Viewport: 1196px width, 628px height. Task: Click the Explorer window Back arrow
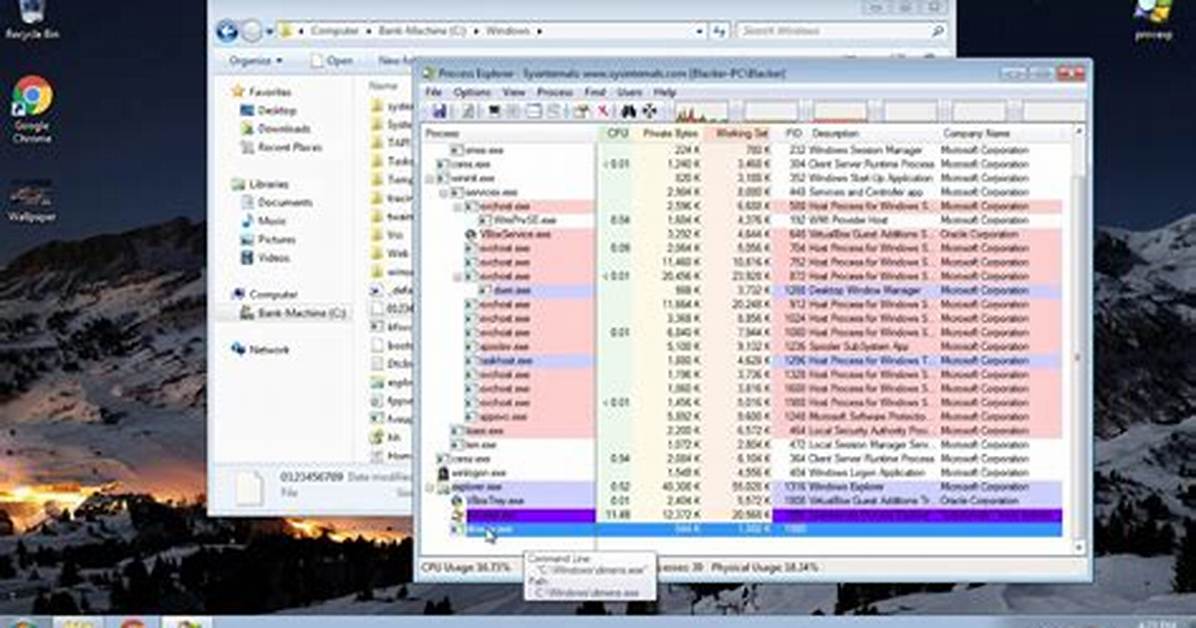[227, 31]
